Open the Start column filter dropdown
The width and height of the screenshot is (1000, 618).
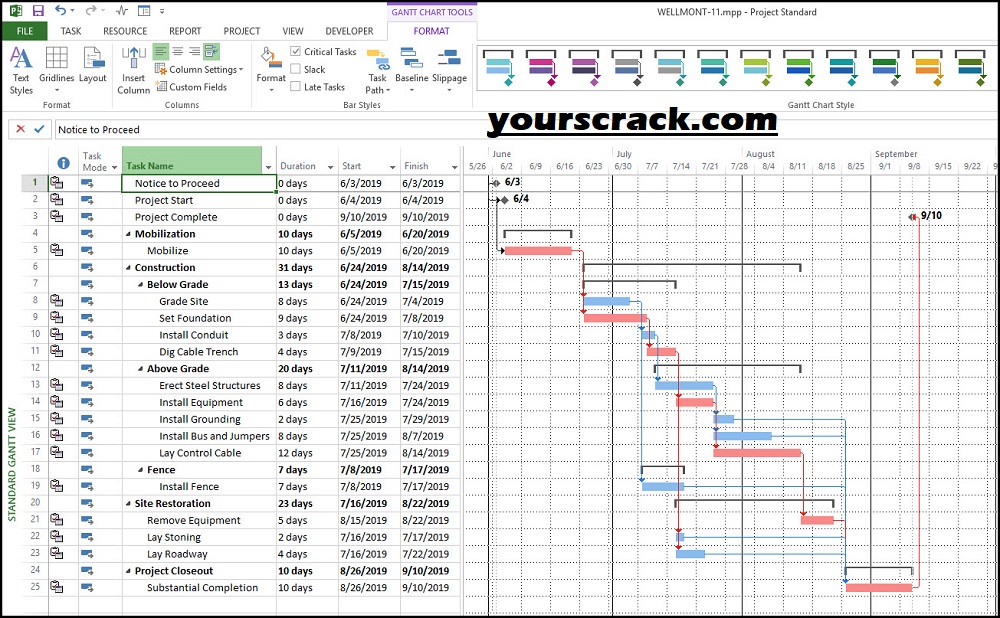392,167
